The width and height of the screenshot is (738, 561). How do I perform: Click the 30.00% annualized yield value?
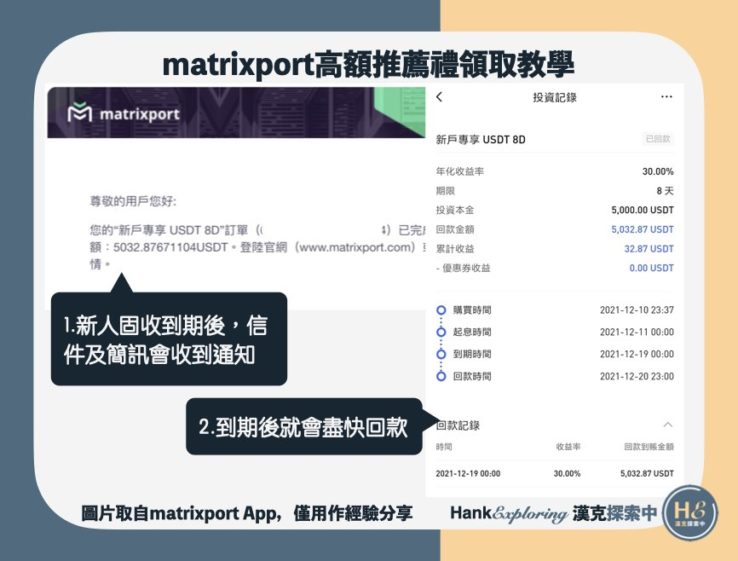point(658,171)
